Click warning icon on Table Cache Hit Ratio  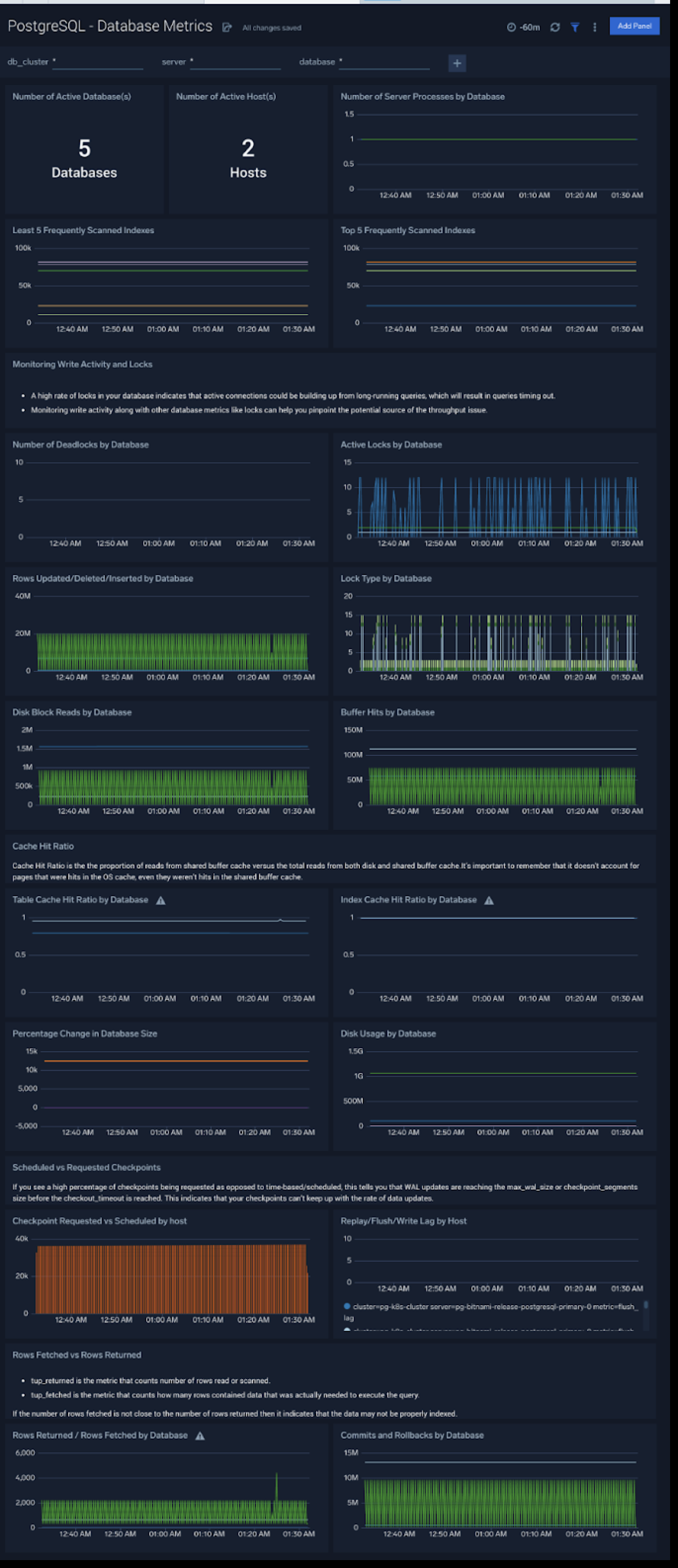pos(161,900)
